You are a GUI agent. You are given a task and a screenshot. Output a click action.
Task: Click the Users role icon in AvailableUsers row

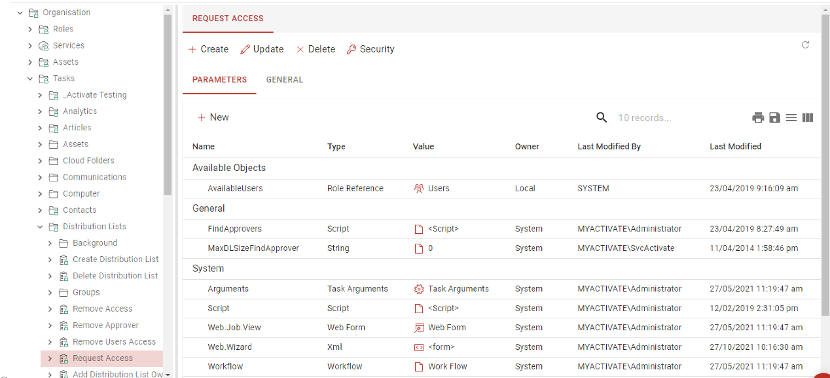coord(418,188)
